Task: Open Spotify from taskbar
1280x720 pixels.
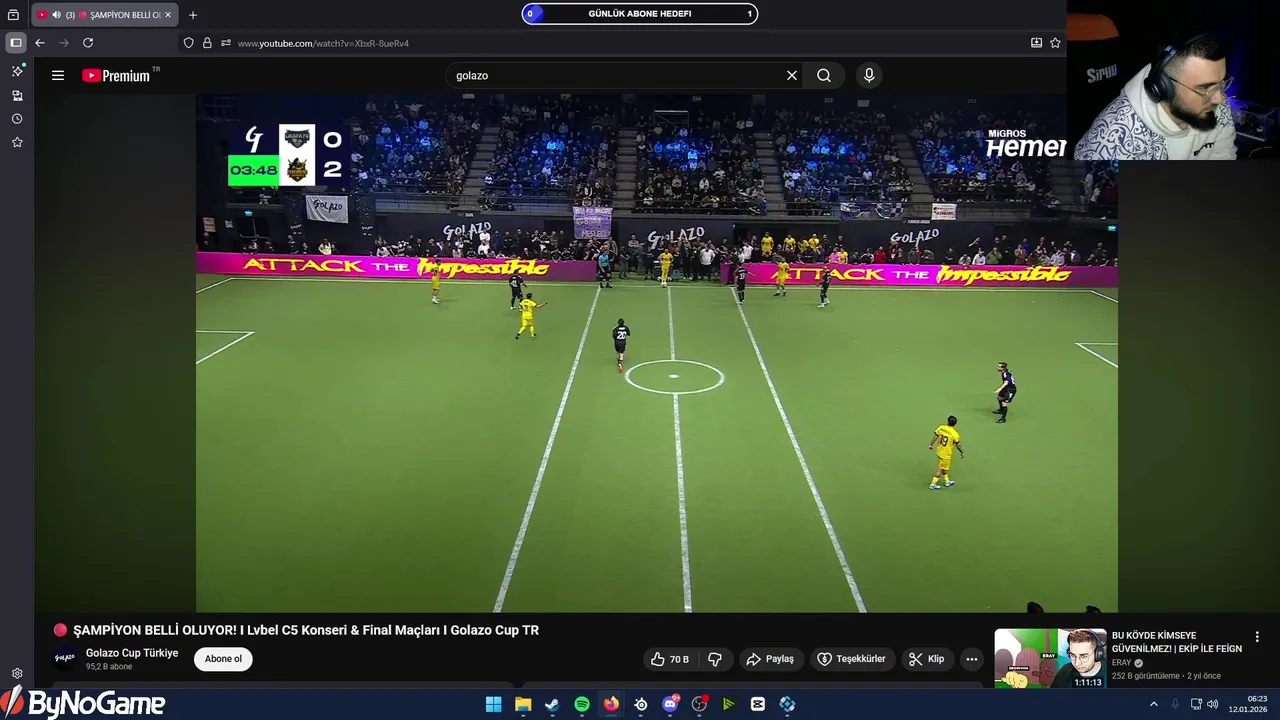Action: pos(582,704)
